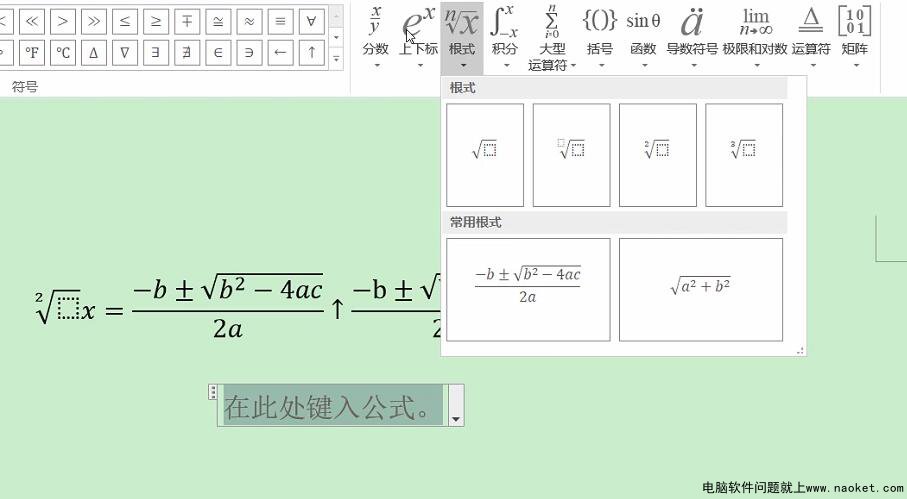Insert the common quadratic formula radical

click(528, 289)
